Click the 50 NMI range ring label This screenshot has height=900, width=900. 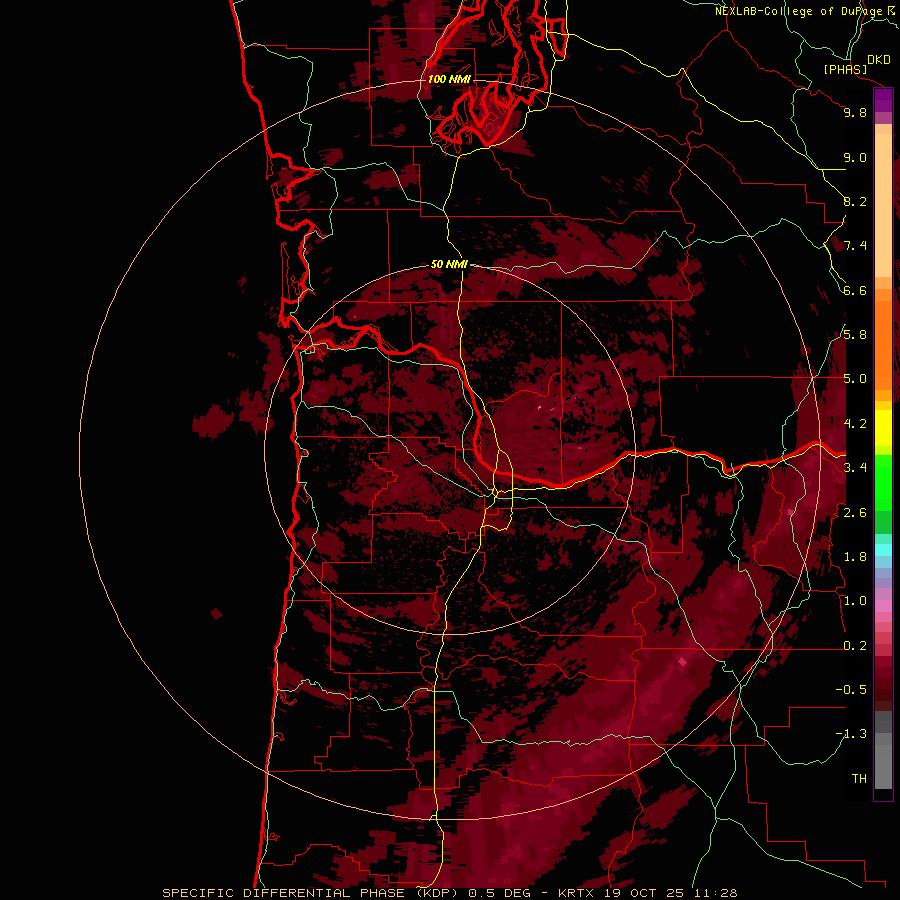point(449,265)
